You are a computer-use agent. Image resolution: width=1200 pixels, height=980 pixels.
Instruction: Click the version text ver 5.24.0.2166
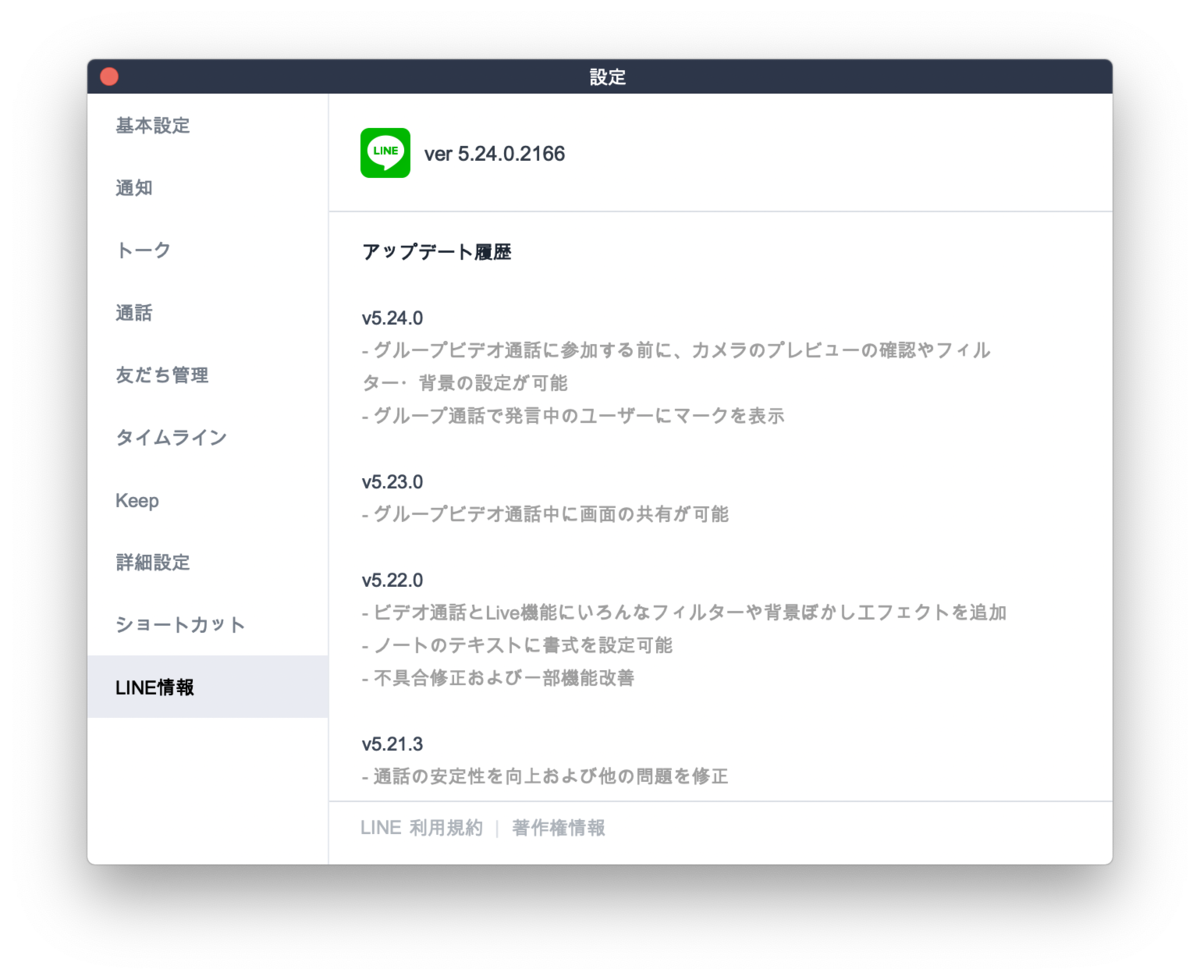(x=494, y=154)
